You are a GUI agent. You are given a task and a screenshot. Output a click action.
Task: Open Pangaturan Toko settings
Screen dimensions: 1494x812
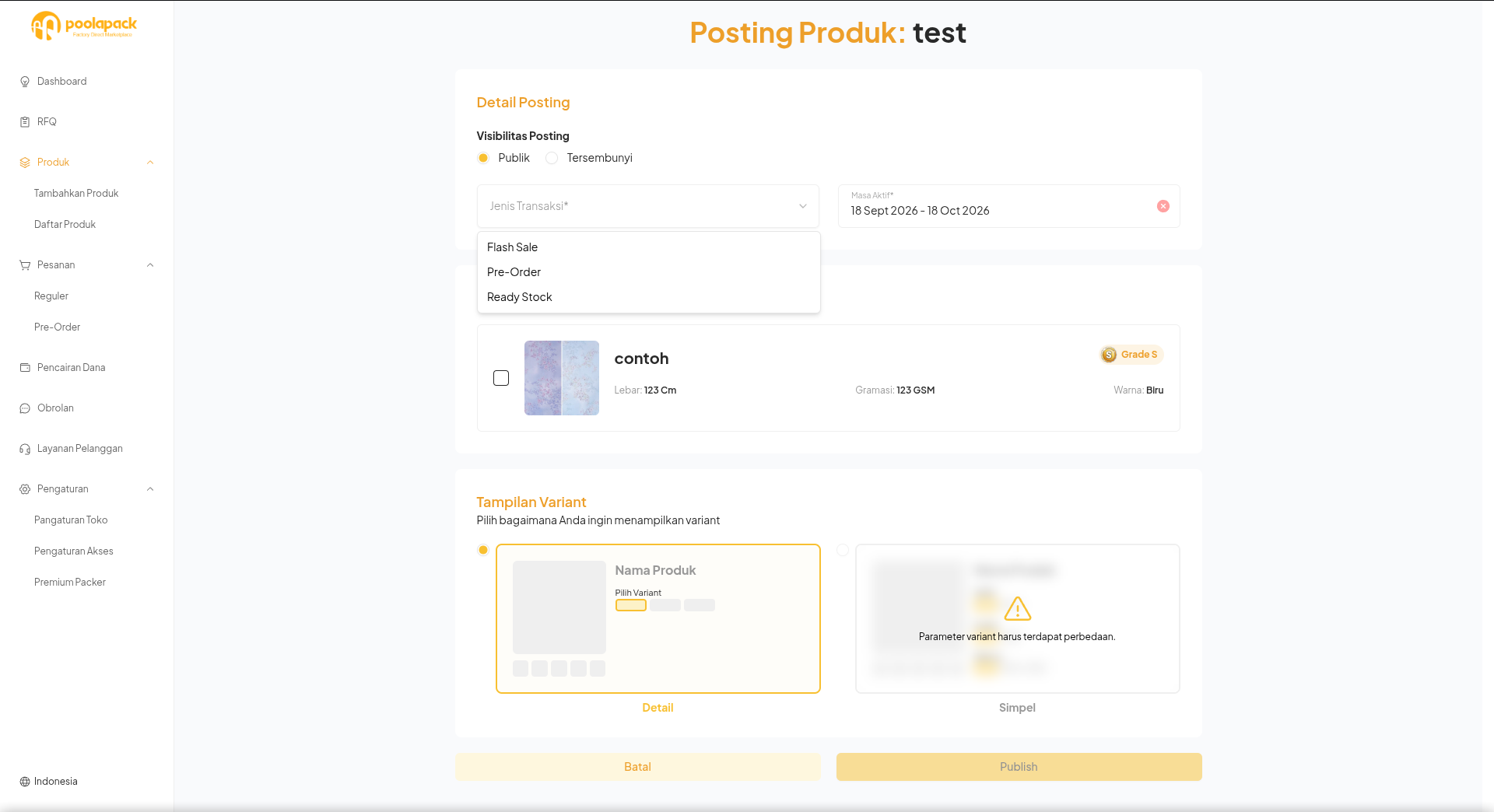pos(71,520)
